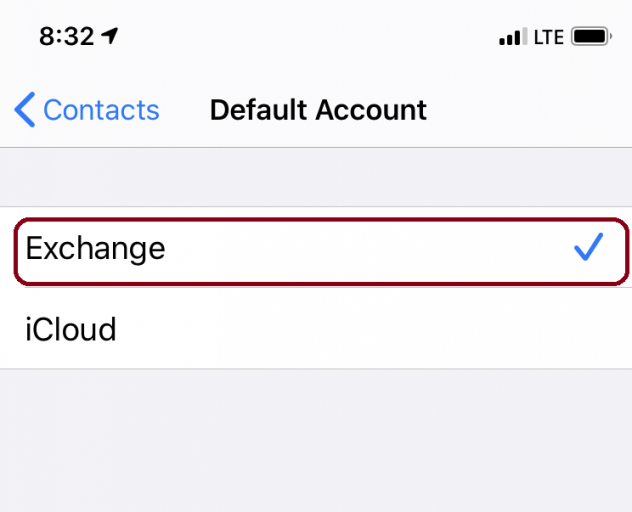
Task: Tap the cellular signal bars icon
Action: click(x=513, y=36)
